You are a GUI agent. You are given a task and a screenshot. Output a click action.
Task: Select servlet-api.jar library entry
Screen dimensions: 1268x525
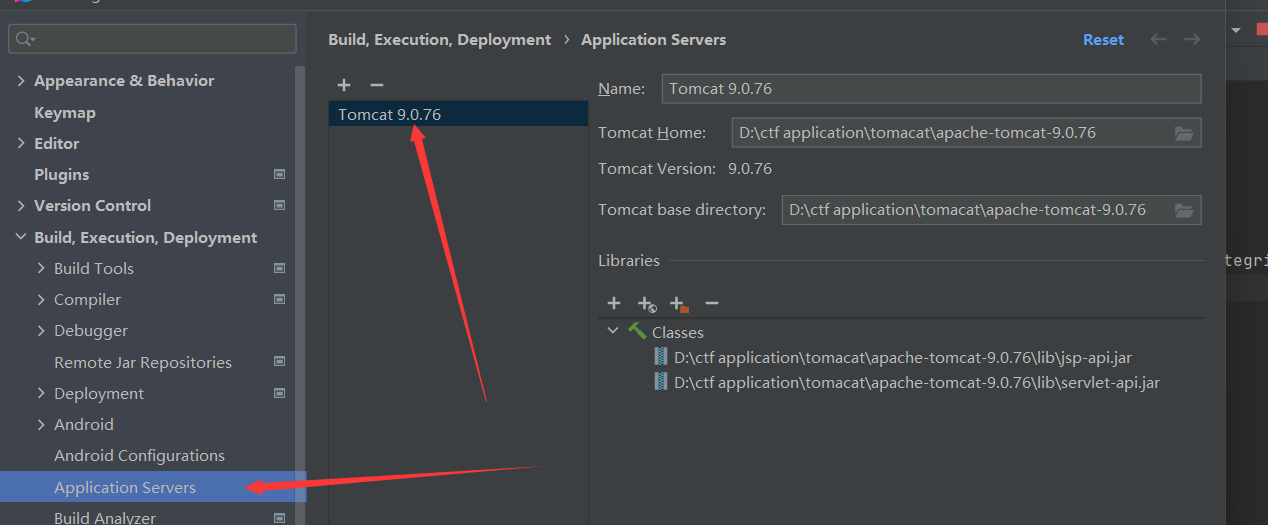(916, 383)
